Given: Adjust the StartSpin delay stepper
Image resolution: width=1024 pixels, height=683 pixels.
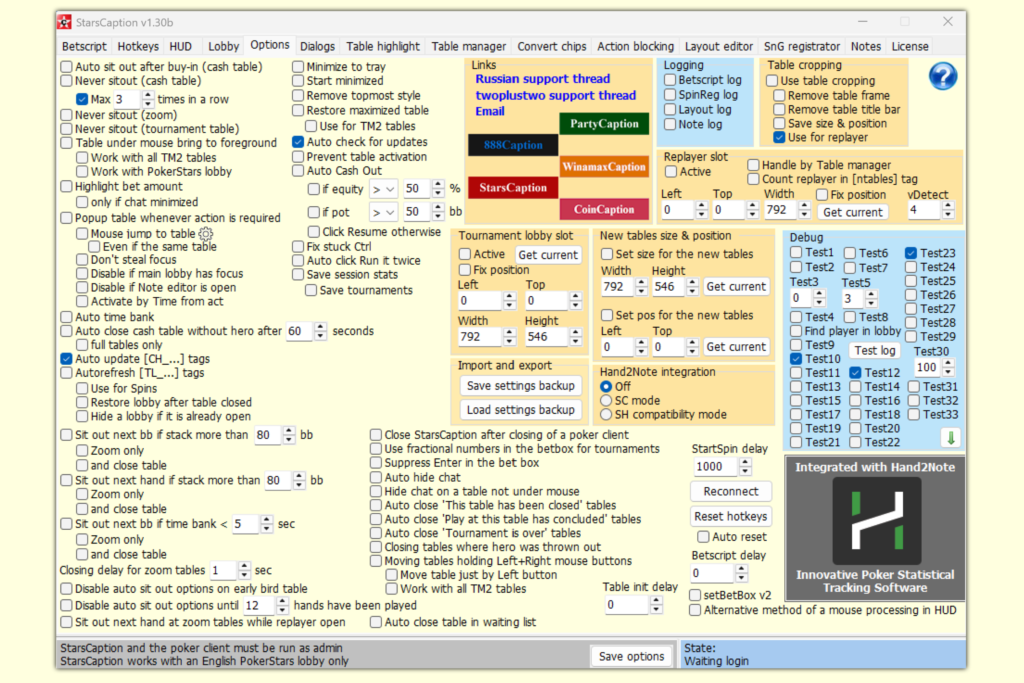Looking at the screenshot, I should [x=745, y=466].
